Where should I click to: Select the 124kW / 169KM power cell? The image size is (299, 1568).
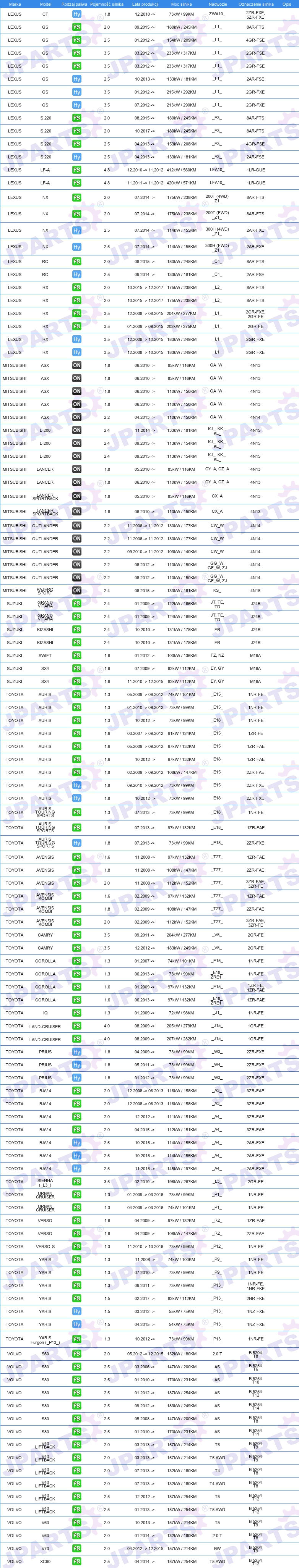click(x=181, y=617)
